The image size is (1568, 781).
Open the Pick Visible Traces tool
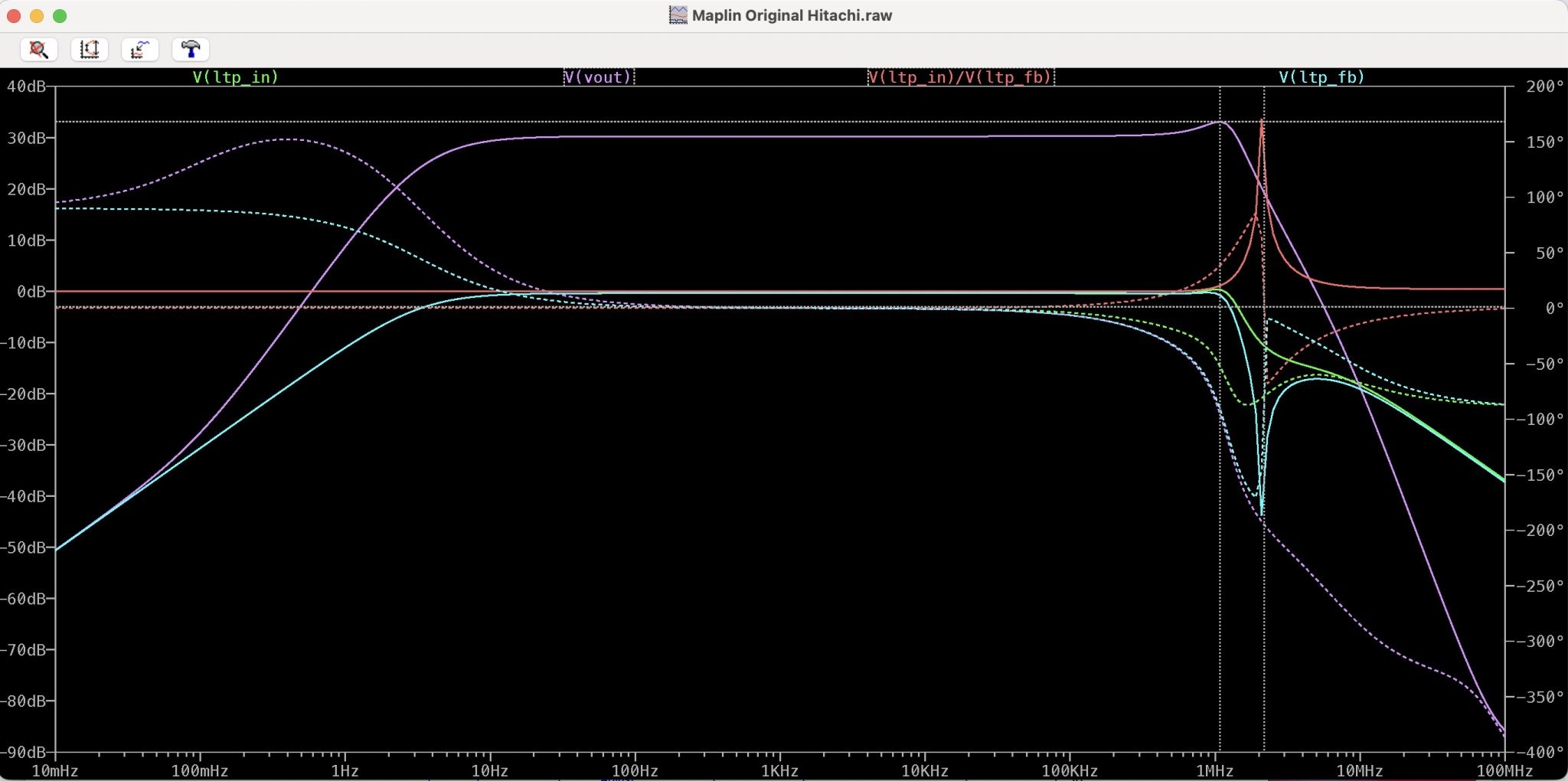point(140,50)
